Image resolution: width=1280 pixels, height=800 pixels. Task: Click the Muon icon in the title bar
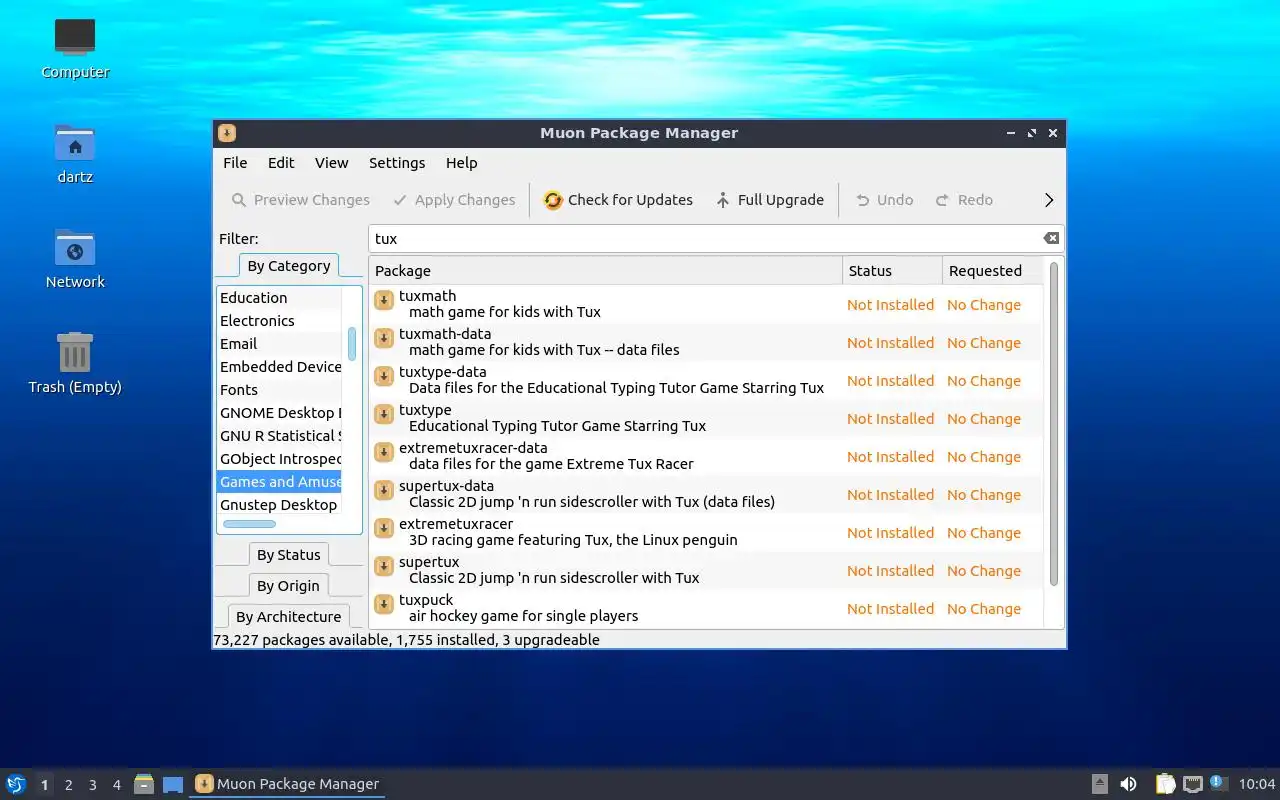(x=227, y=133)
